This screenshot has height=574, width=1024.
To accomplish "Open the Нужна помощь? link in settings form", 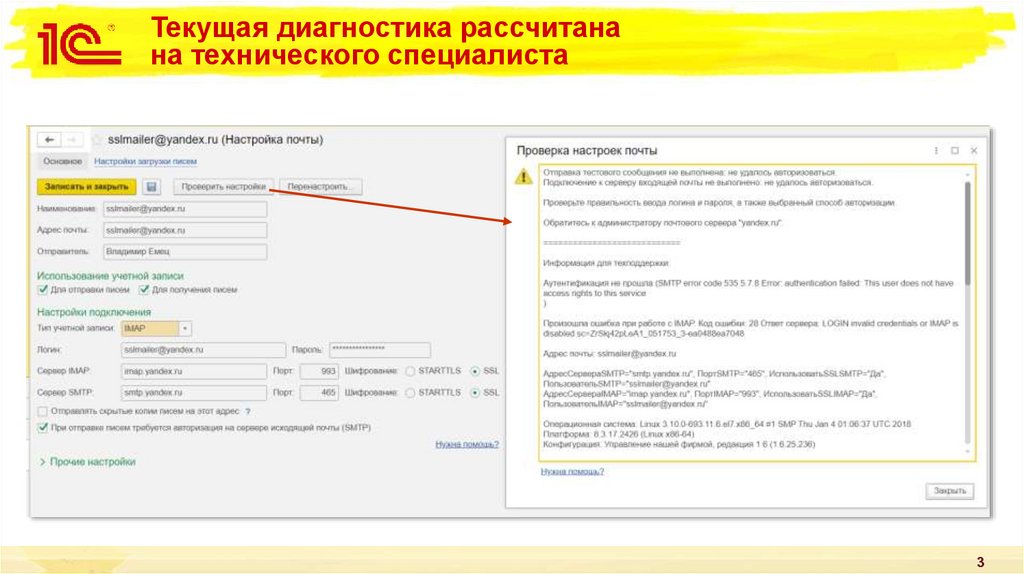I will [467, 444].
